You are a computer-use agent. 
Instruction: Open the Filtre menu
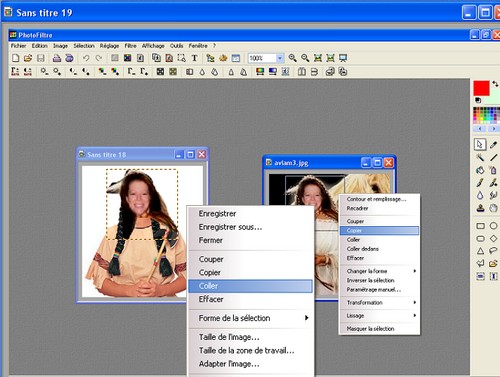[130, 46]
